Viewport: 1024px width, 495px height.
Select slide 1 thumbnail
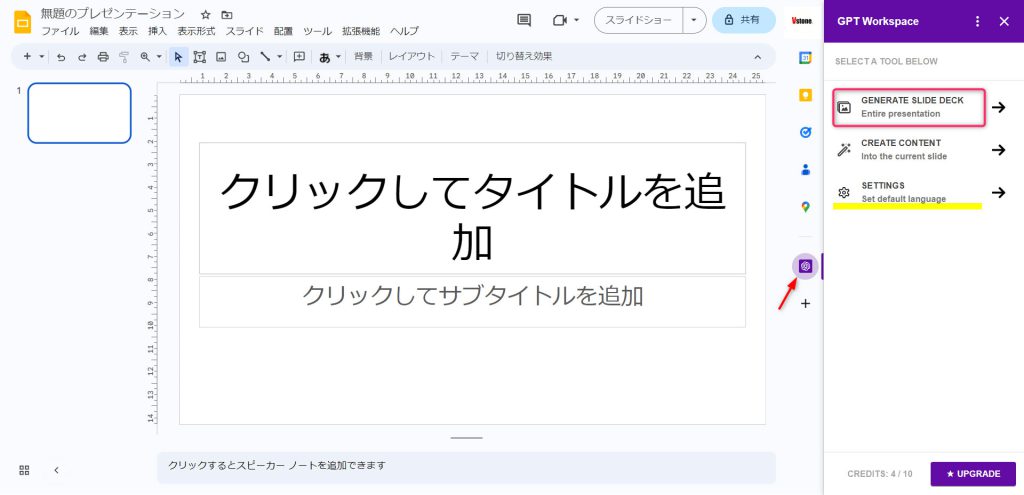79,113
